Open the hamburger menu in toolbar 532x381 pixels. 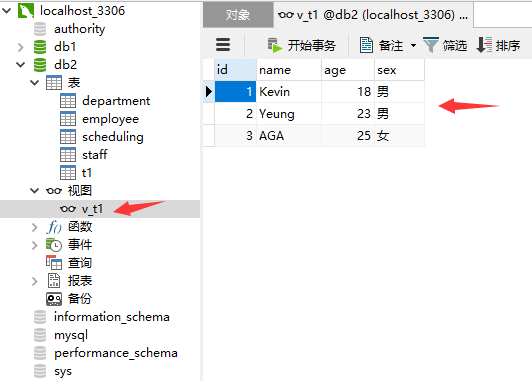(223, 45)
